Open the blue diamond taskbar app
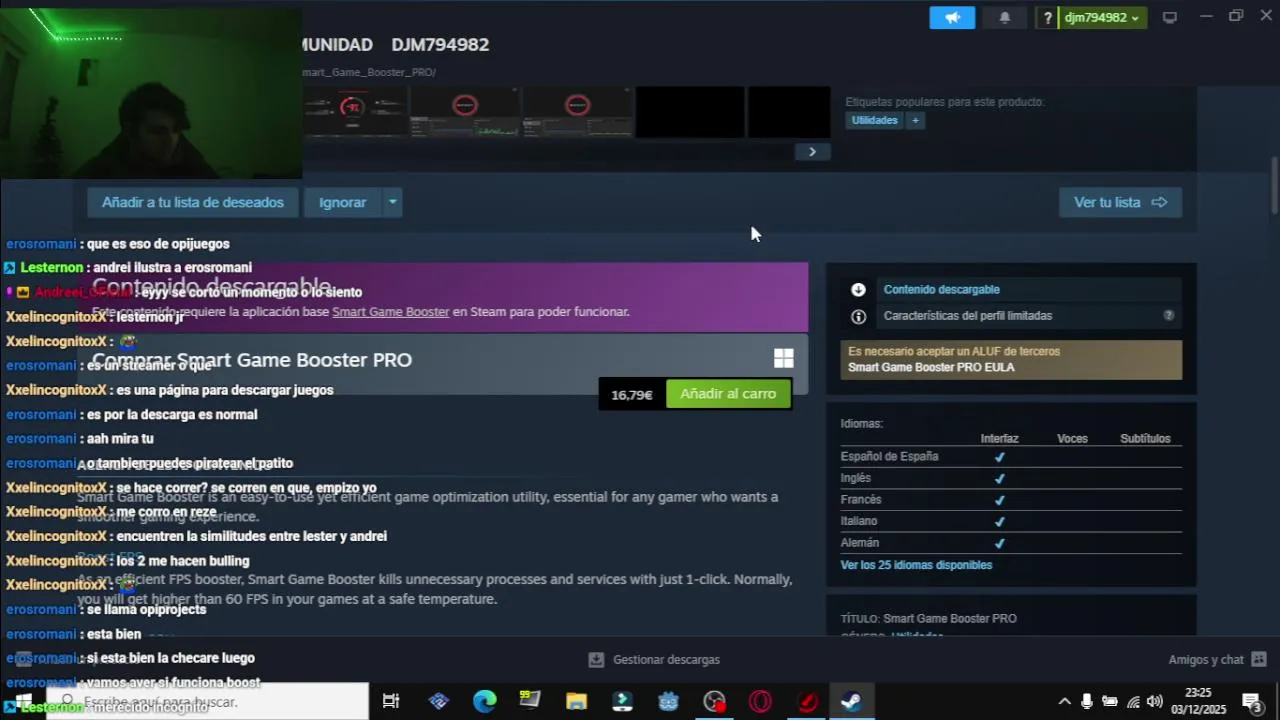 (439, 702)
